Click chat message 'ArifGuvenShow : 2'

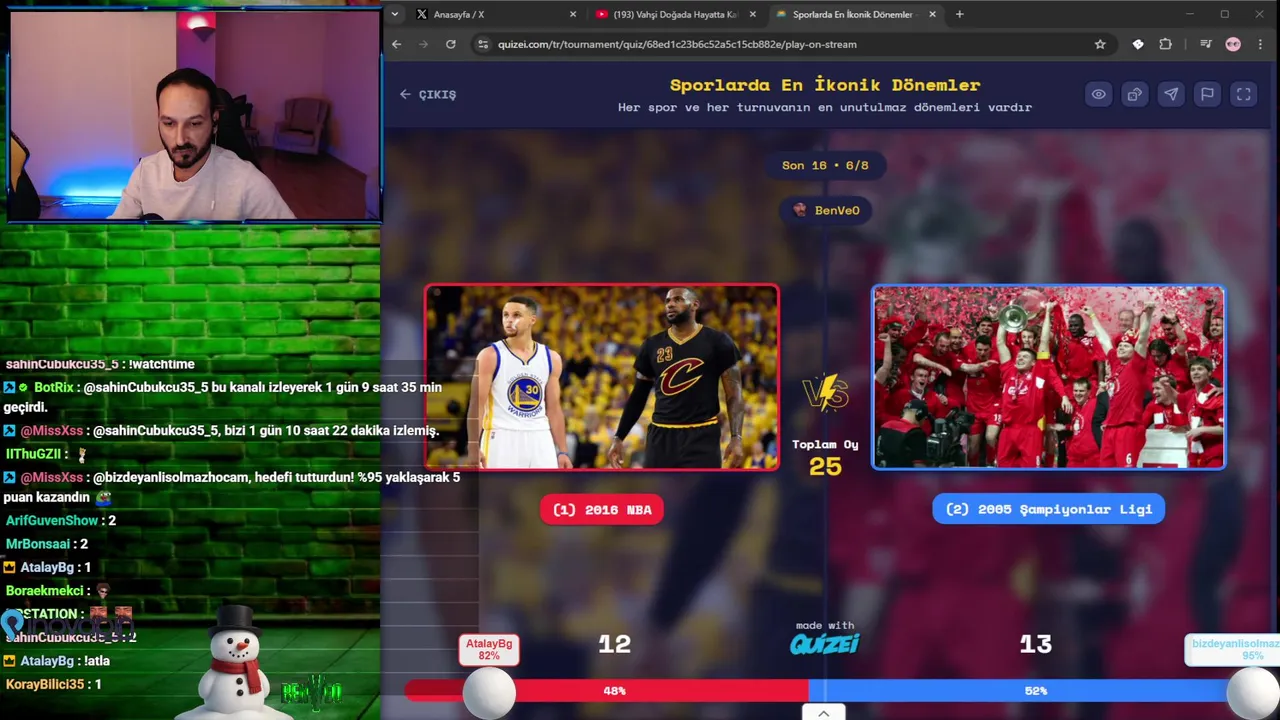pyautogui.click(x=61, y=520)
